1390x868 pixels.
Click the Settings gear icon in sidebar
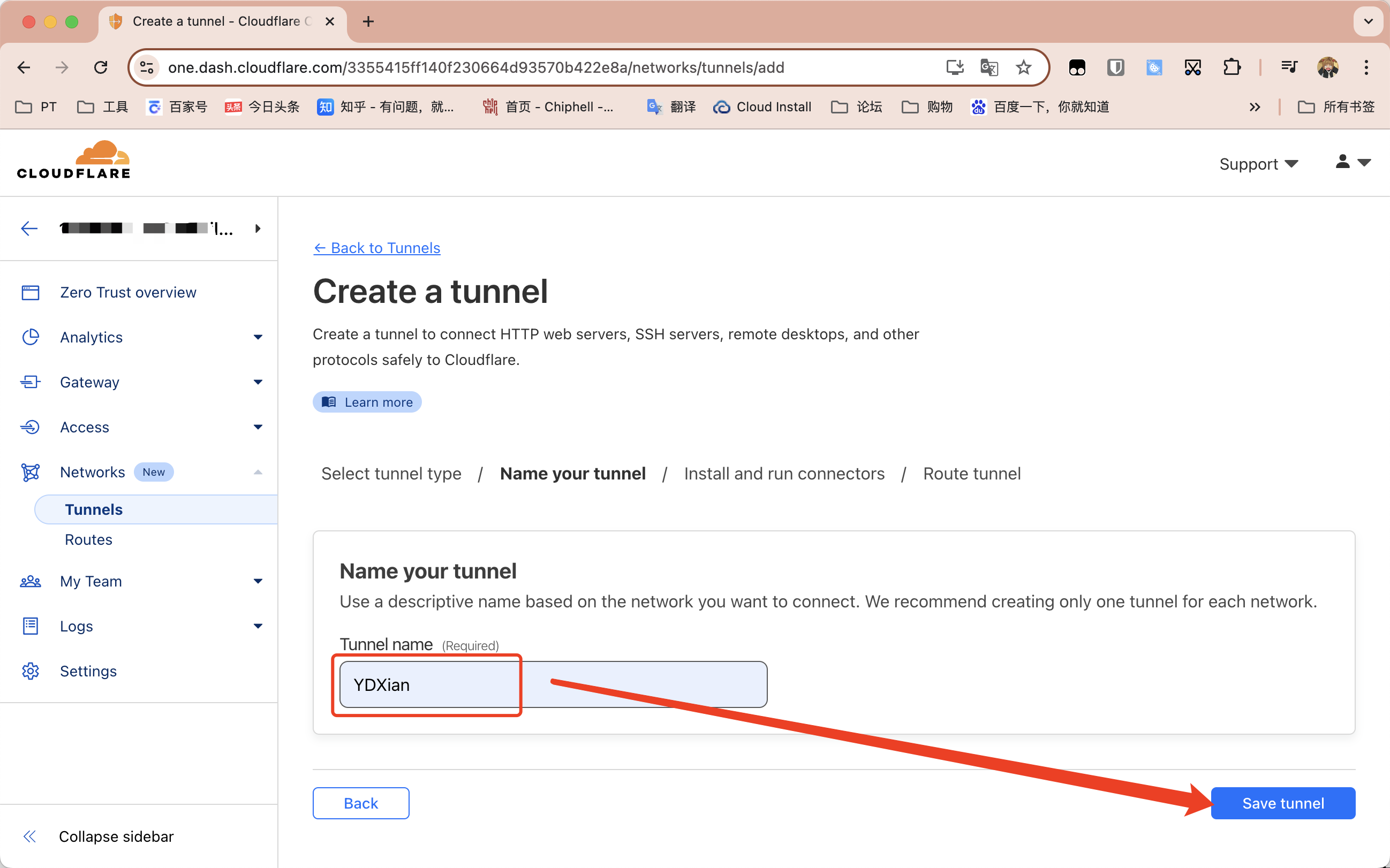pos(31,671)
